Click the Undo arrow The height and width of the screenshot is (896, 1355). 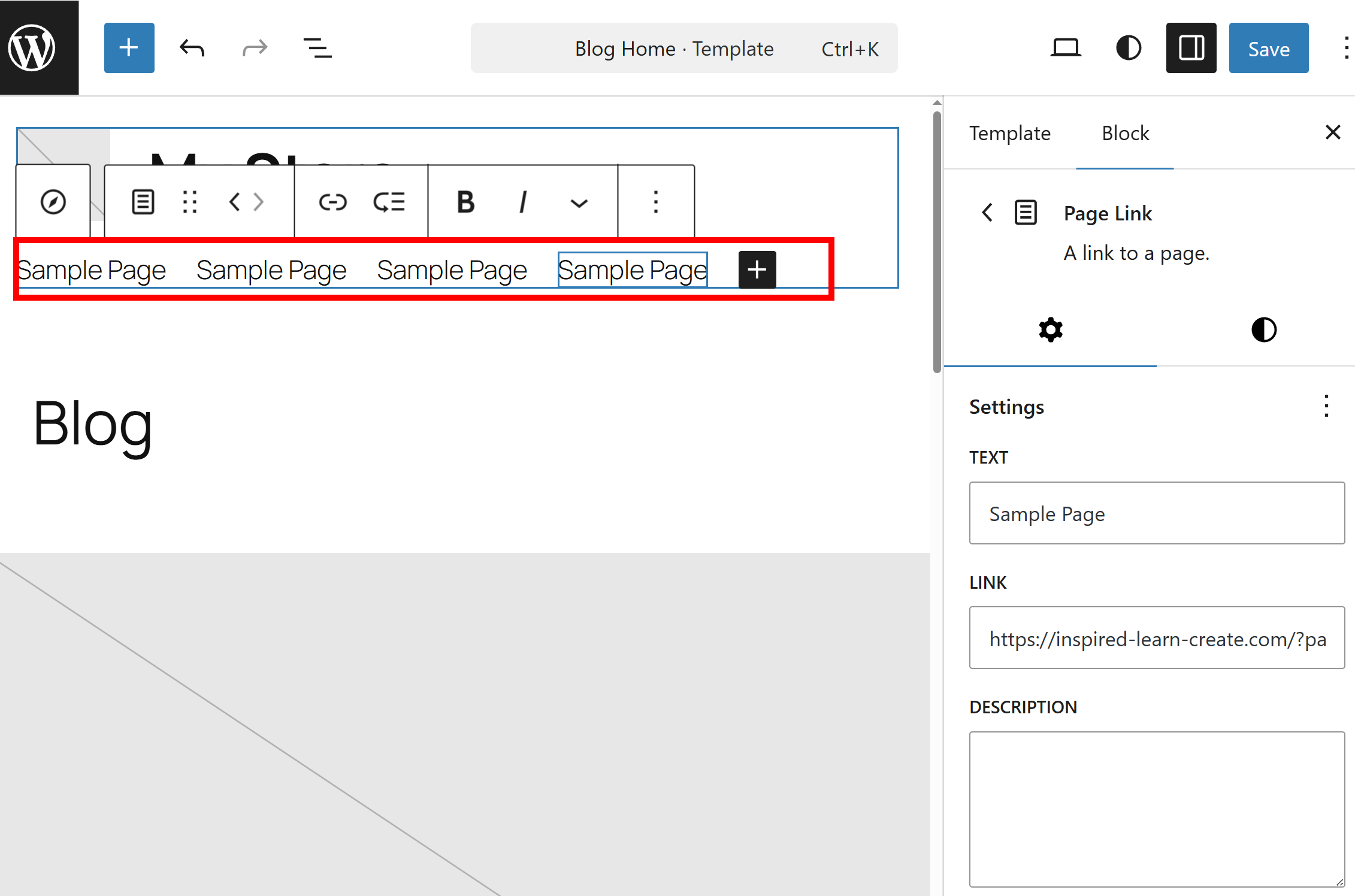coord(192,48)
